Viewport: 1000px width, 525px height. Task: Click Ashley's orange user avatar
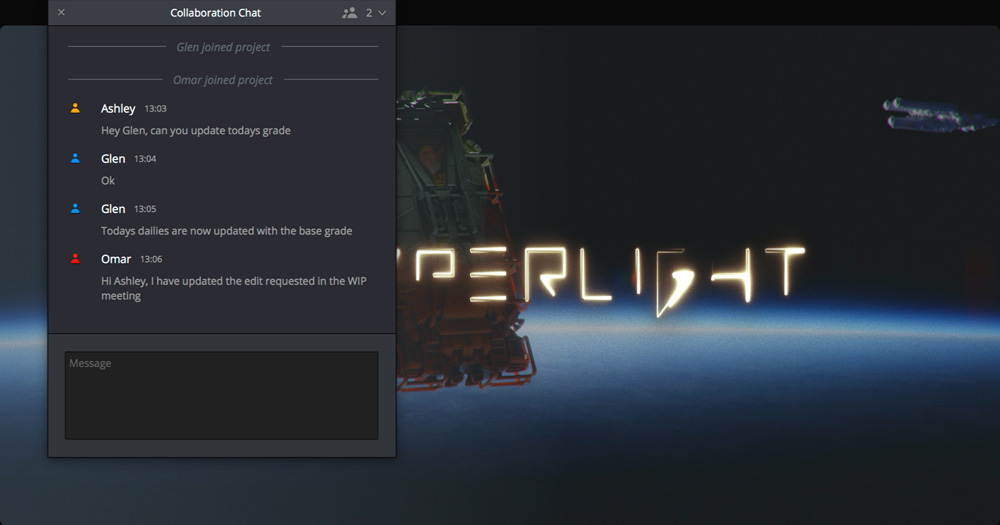tap(75, 108)
